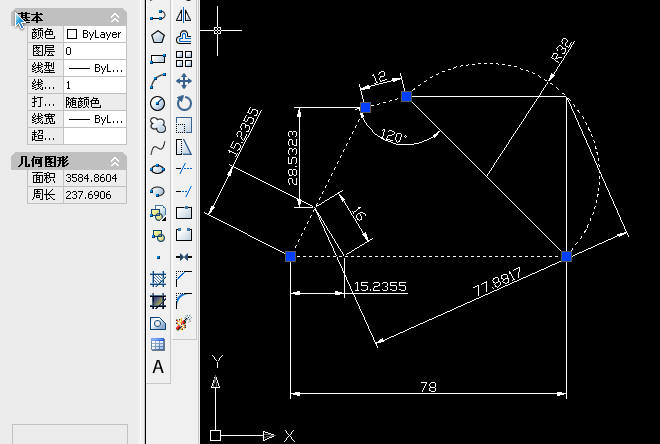Select the Region tool
Screen dimensions: 660x444
(x=158, y=323)
